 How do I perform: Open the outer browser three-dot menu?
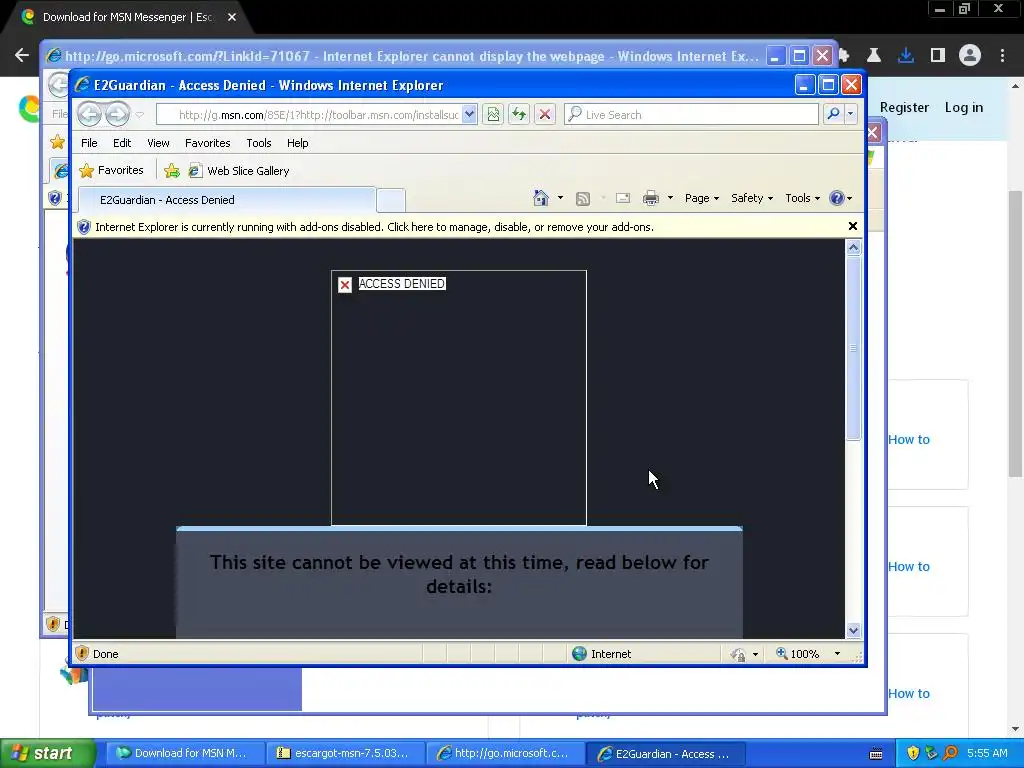[x=1002, y=56]
